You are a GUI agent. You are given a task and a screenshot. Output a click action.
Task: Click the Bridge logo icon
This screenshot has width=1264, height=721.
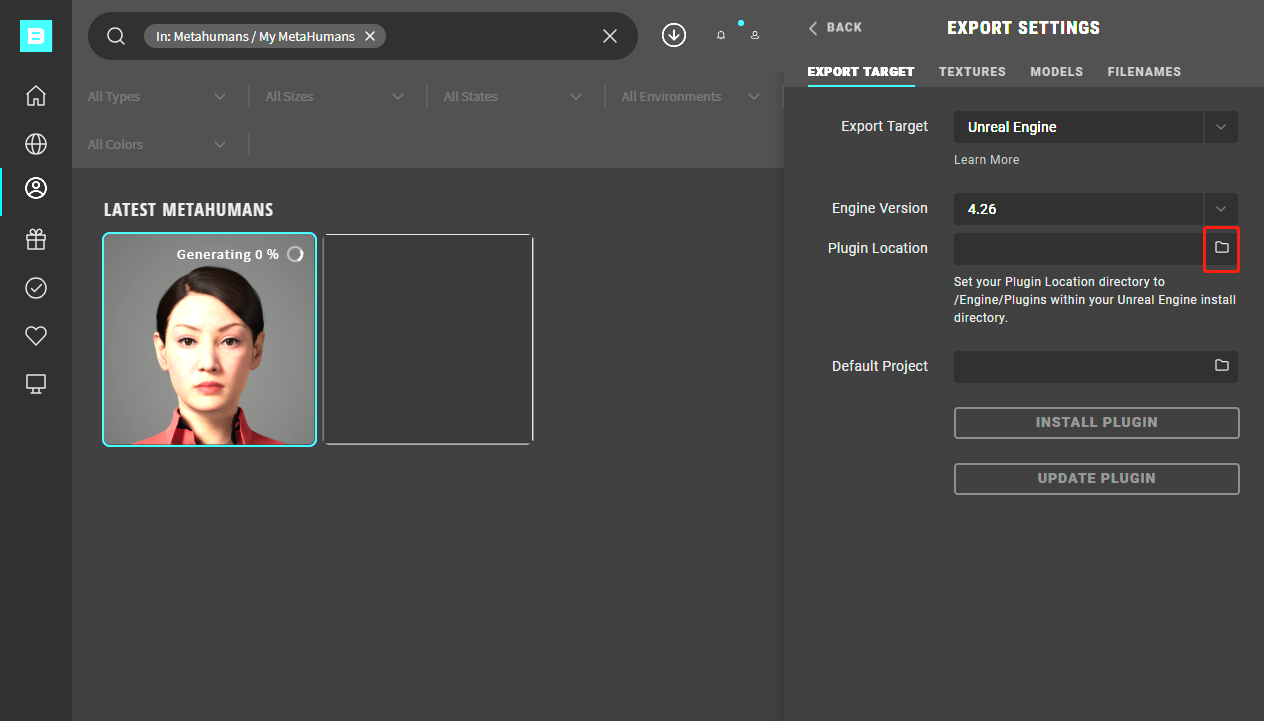[36, 36]
